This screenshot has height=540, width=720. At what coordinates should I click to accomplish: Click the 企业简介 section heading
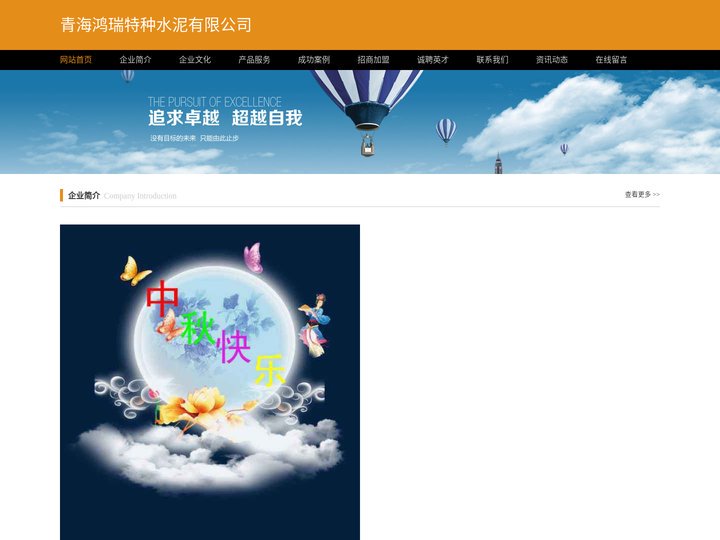pos(84,196)
